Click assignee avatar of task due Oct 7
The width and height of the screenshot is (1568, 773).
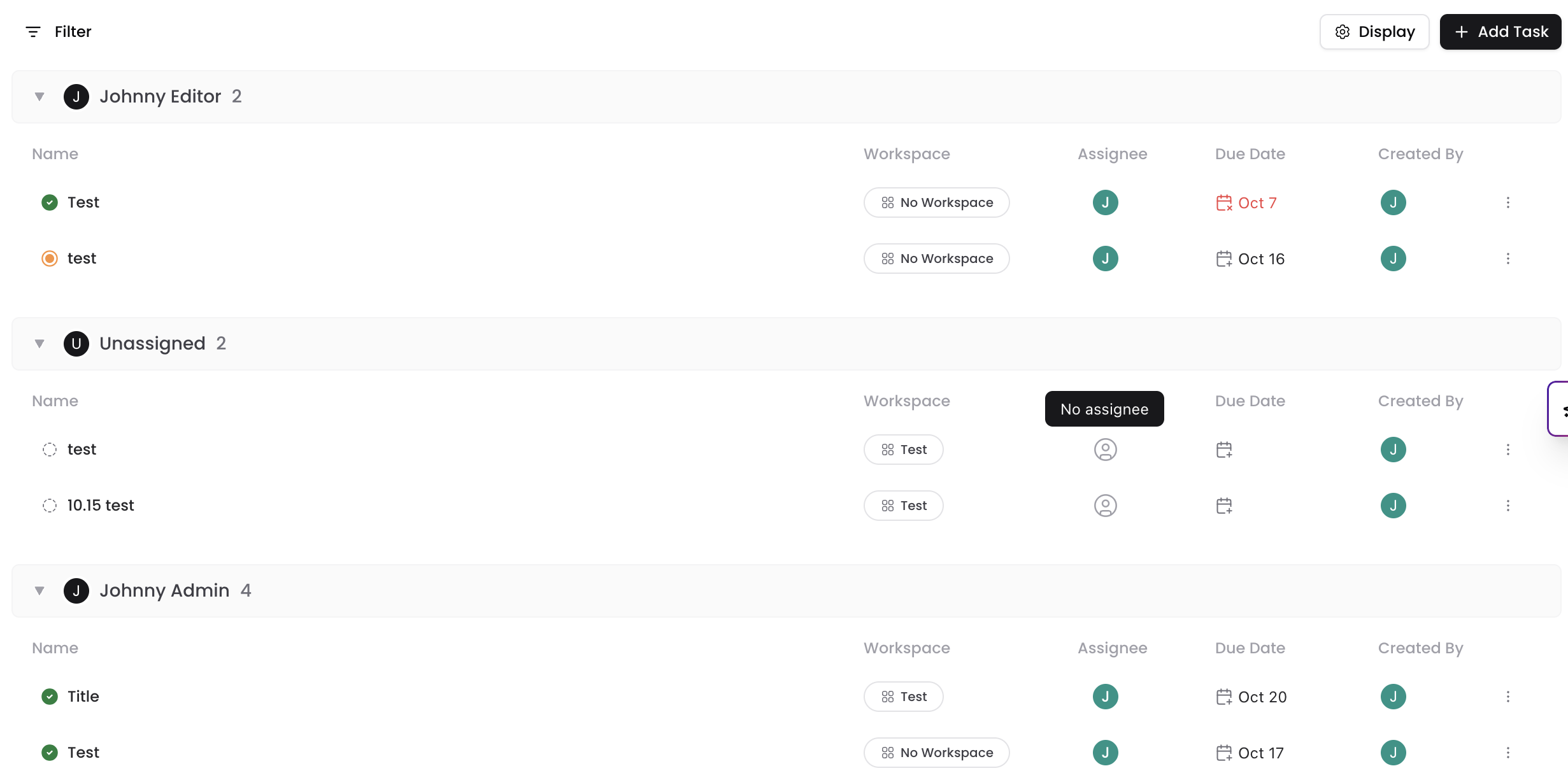click(x=1106, y=202)
